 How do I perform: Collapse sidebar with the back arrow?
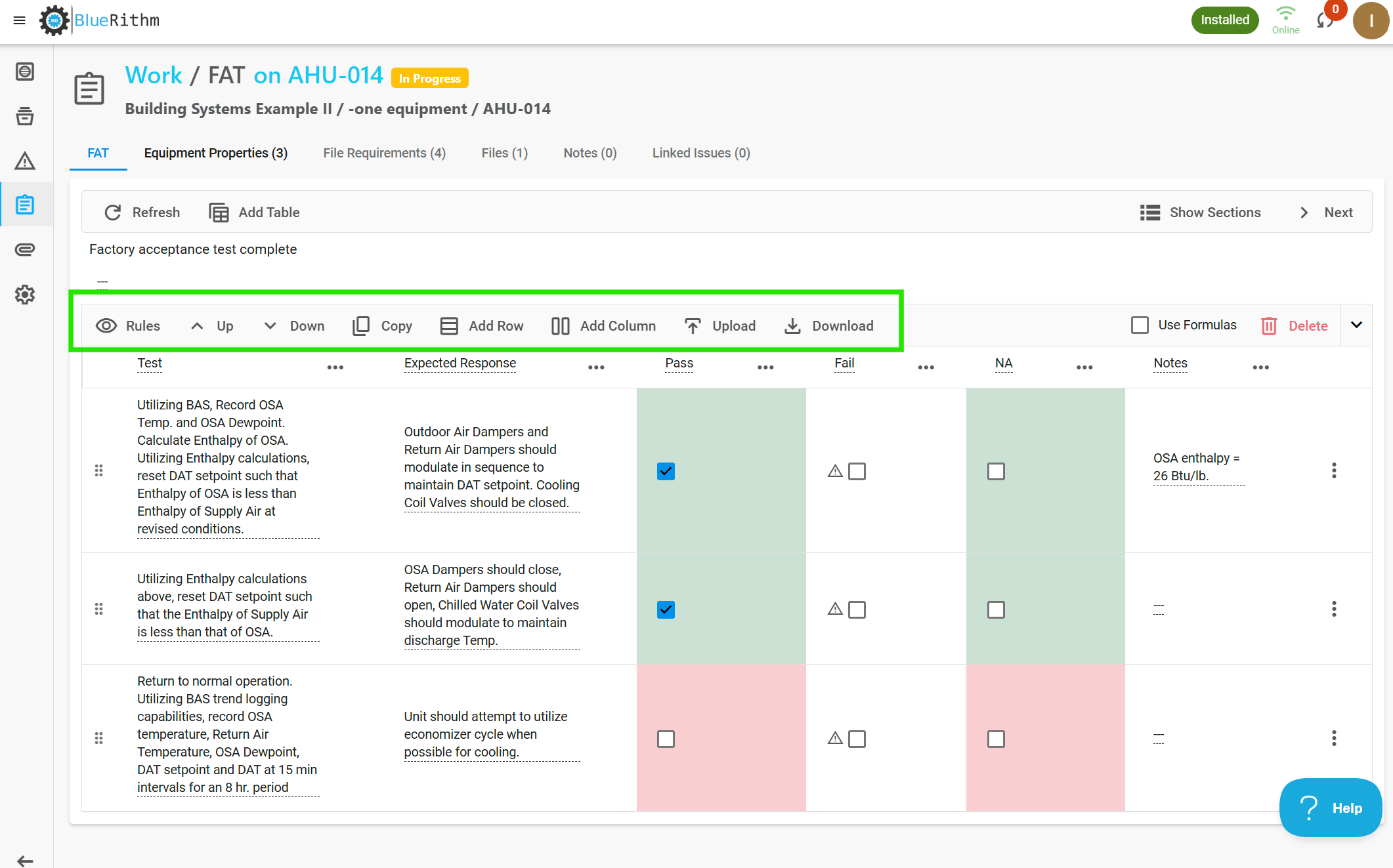tap(25, 860)
